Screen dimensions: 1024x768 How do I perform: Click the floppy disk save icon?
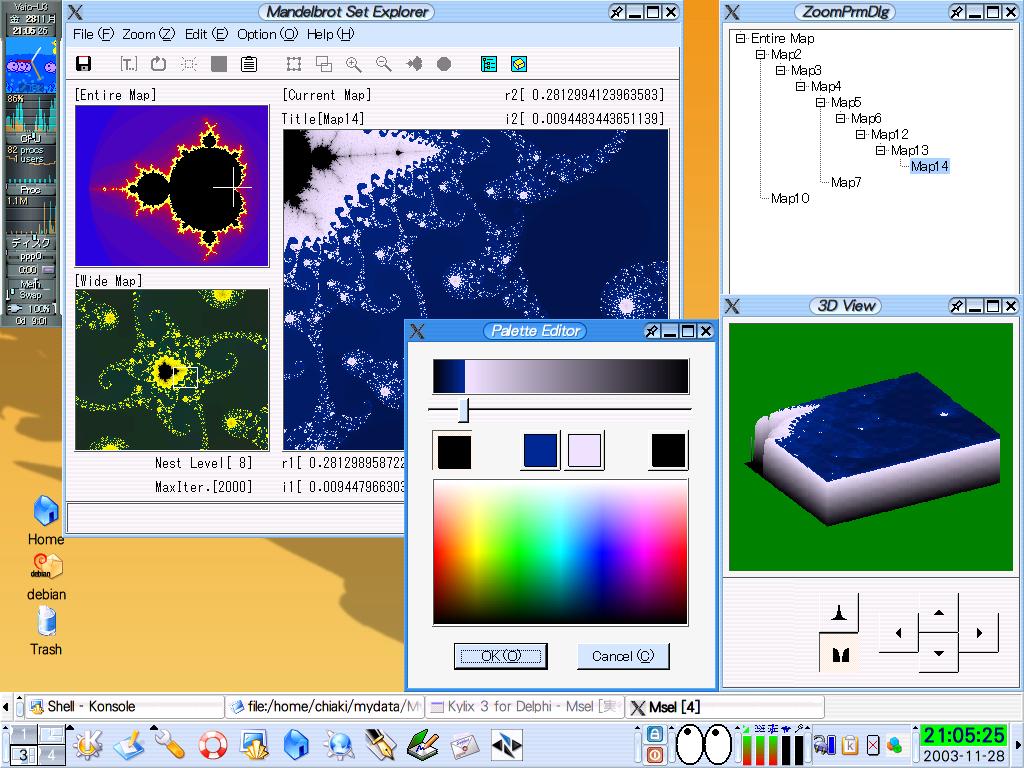tap(84, 64)
